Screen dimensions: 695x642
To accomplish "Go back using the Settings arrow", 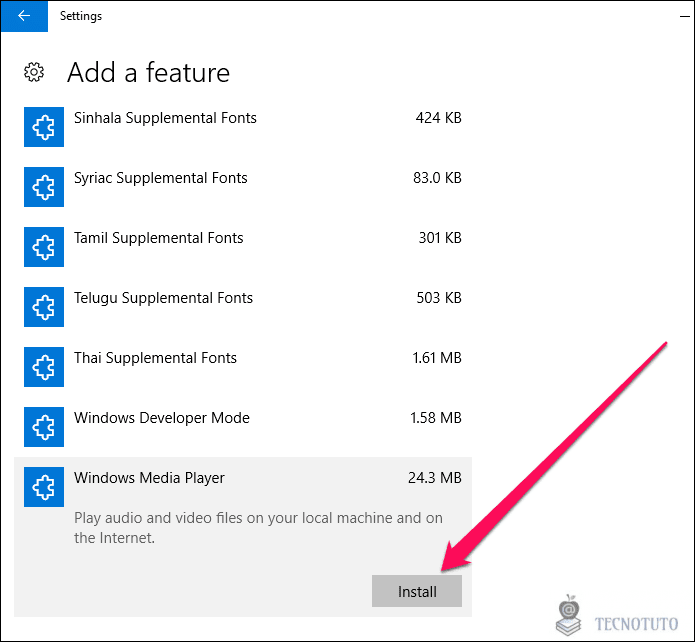I will click(x=24, y=16).
